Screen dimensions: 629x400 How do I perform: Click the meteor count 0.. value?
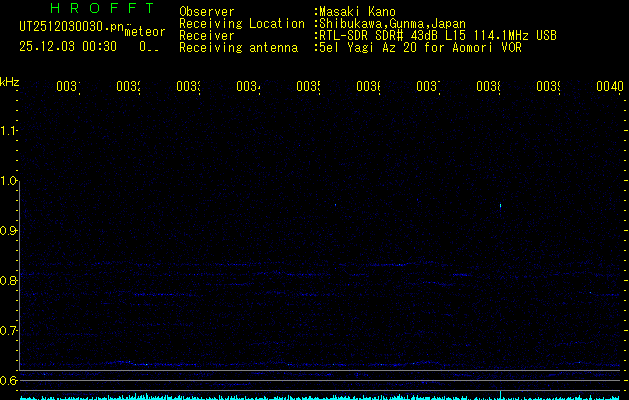tap(149, 47)
